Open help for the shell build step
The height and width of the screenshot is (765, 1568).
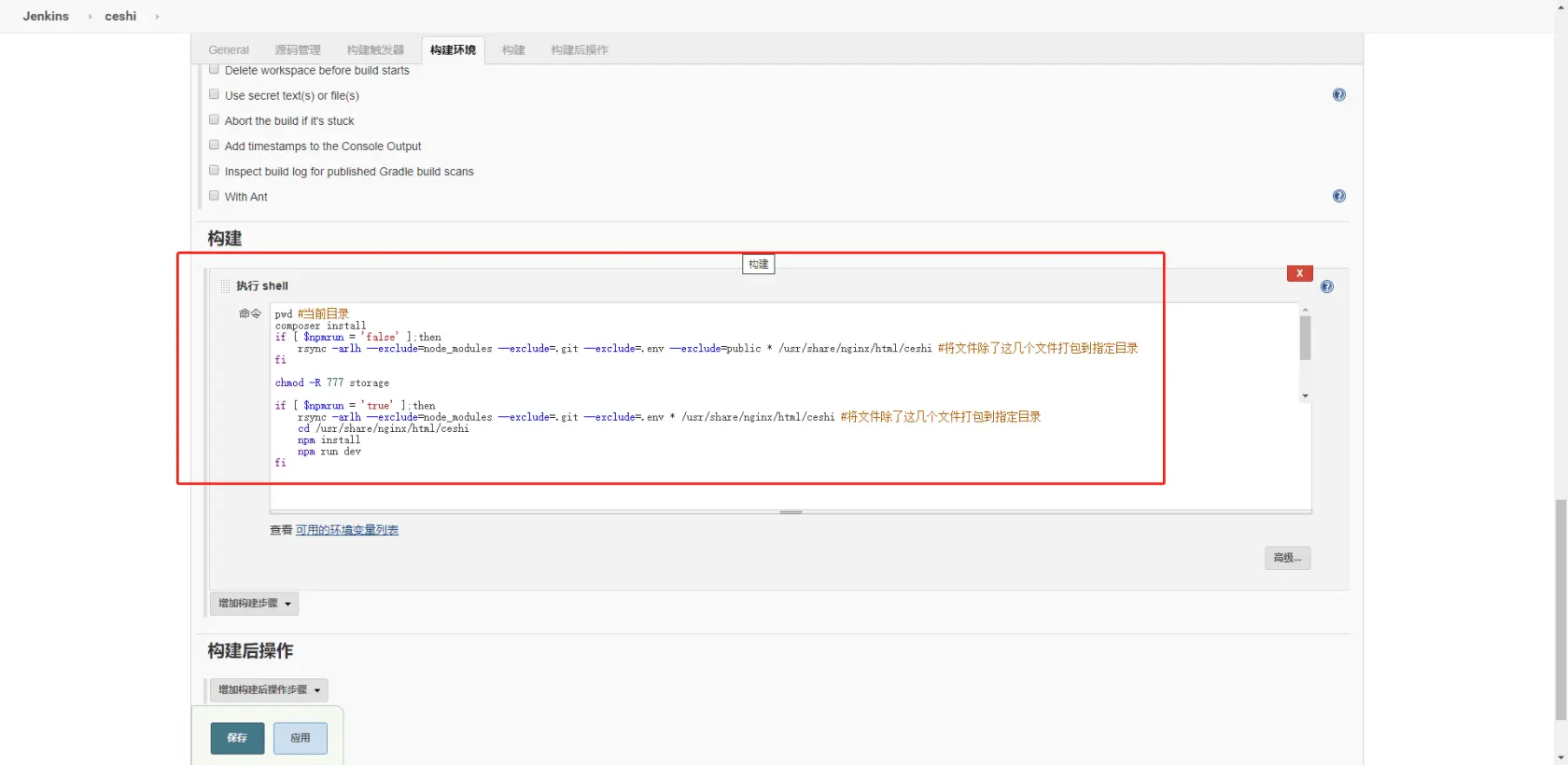point(1326,286)
